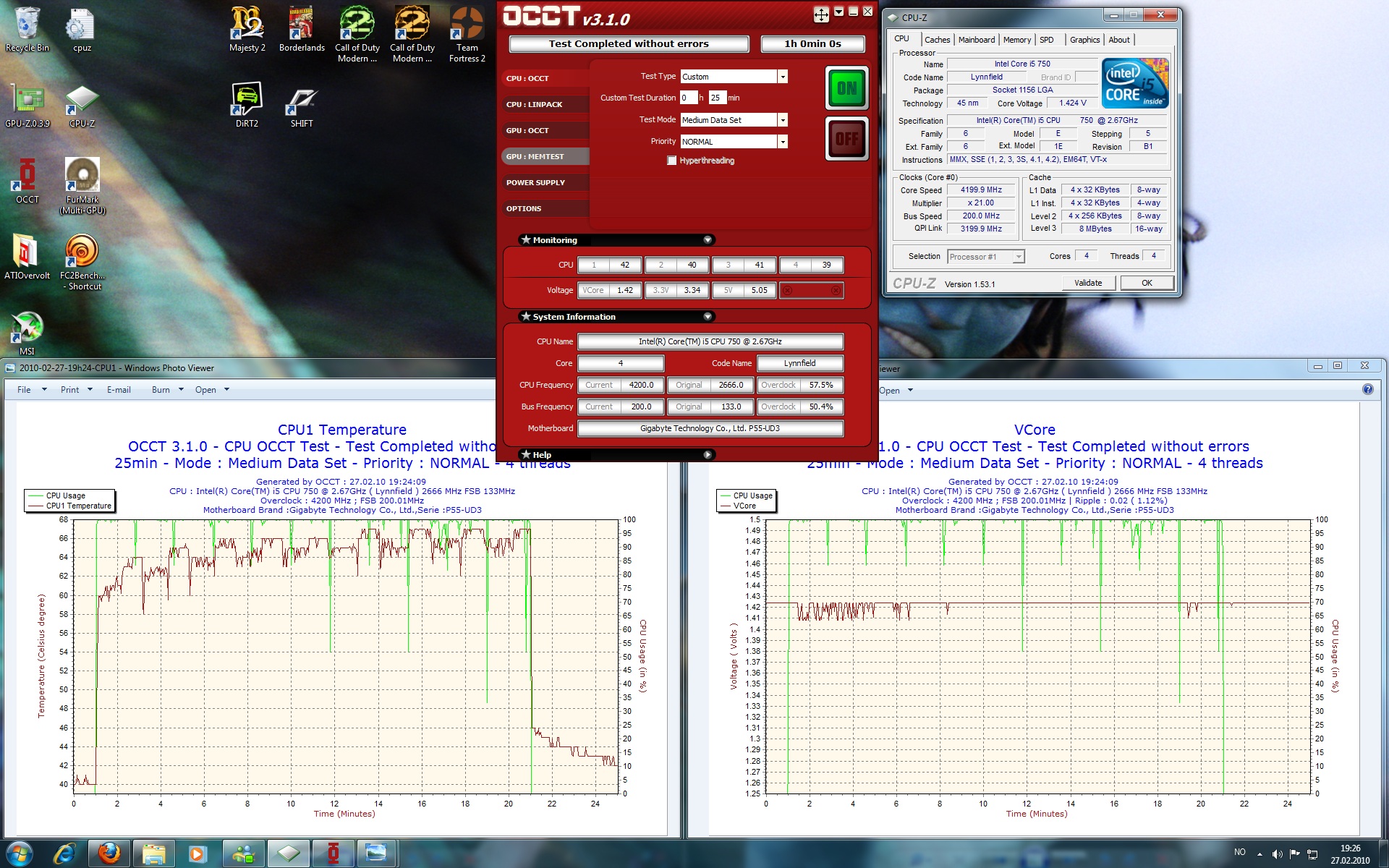Select CPU : OCCT test section
Viewport: 1389px width, 868px height.
(545, 79)
